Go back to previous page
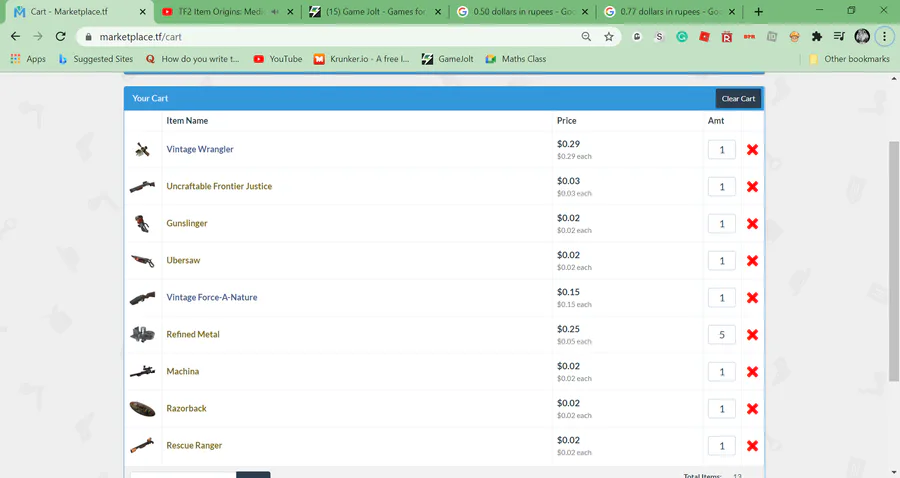900x478 pixels. click(x=15, y=37)
